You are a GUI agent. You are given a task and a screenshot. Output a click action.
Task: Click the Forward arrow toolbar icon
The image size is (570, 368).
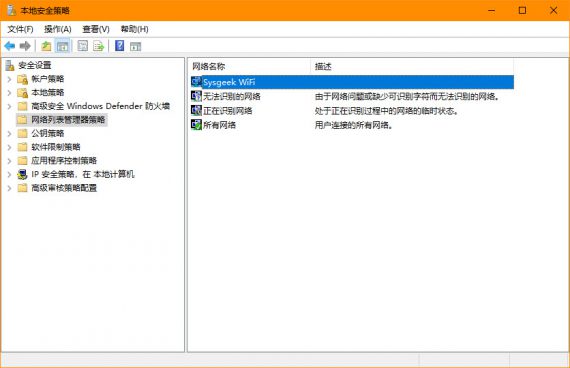coord(25,46)
